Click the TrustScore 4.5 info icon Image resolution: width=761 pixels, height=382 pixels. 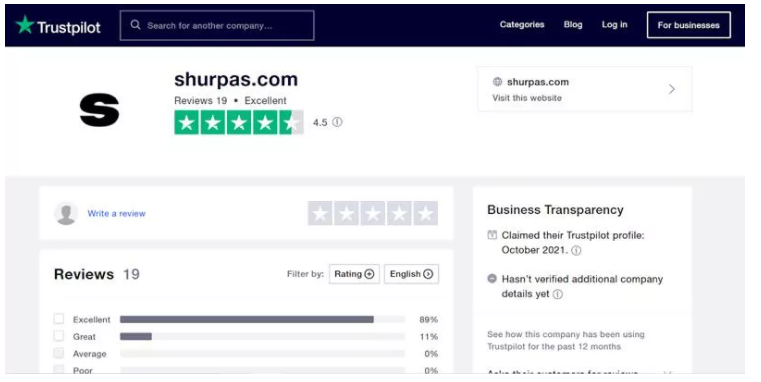click(x=337, y=122)
